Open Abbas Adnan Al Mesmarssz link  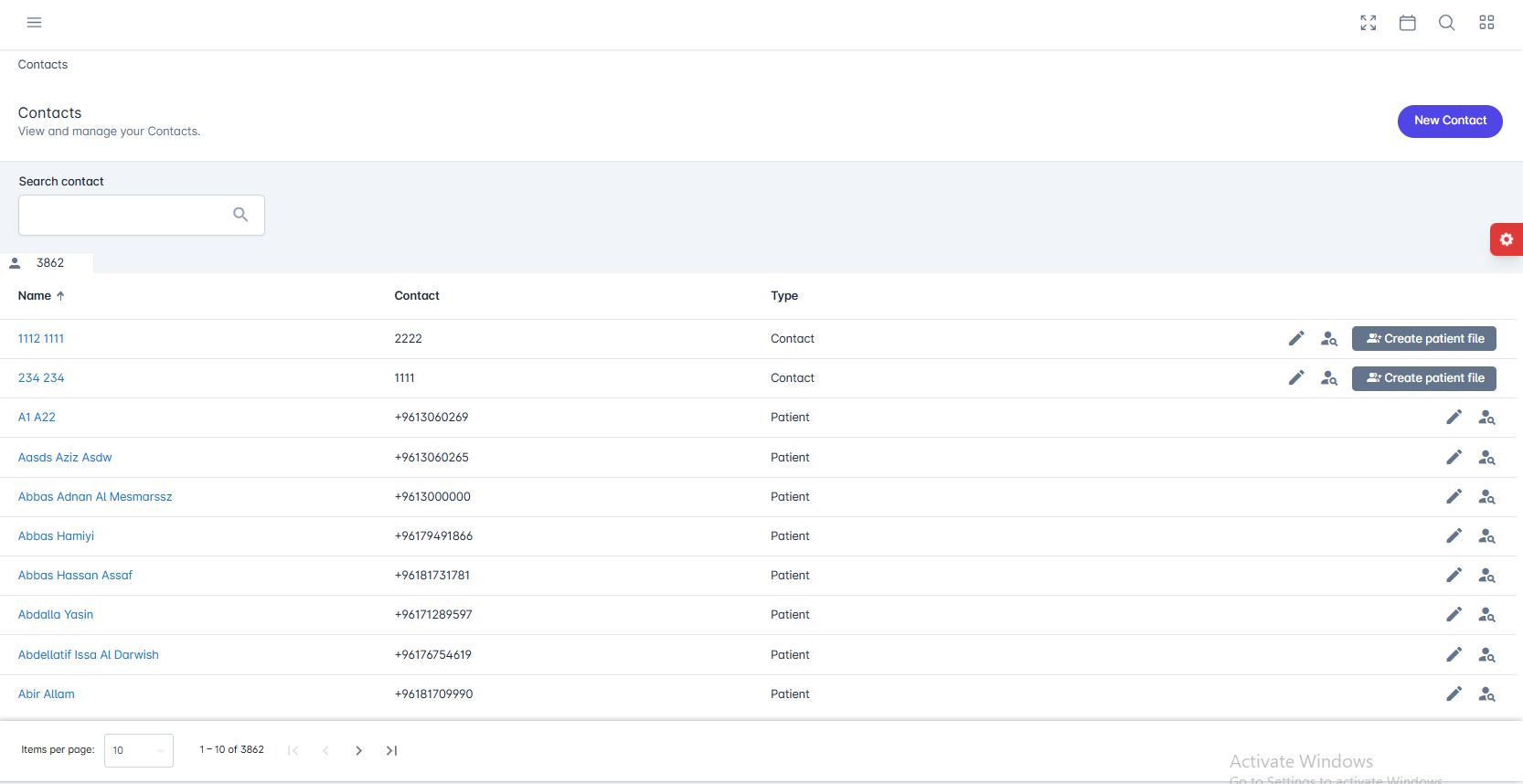[x=95, y=497]
